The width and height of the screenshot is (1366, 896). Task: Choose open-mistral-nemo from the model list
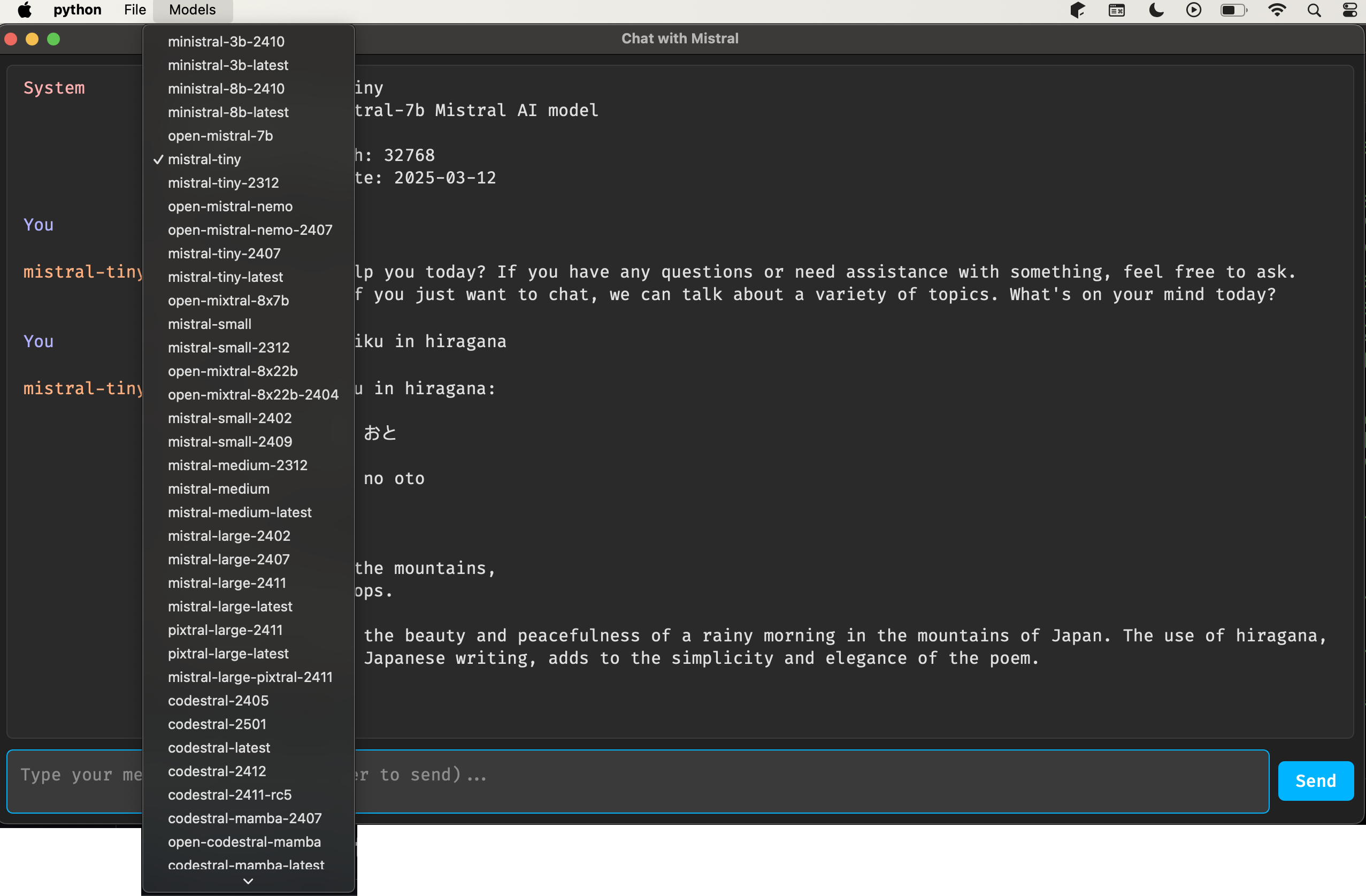point(229,206)
